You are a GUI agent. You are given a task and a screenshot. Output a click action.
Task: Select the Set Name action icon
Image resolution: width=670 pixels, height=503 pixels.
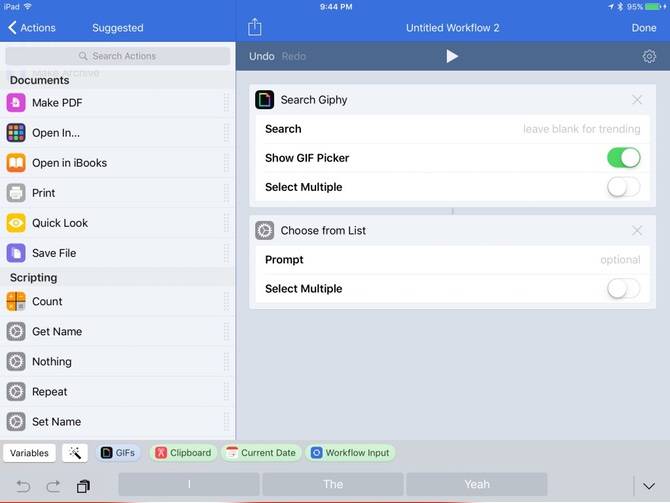pos(16,421)
